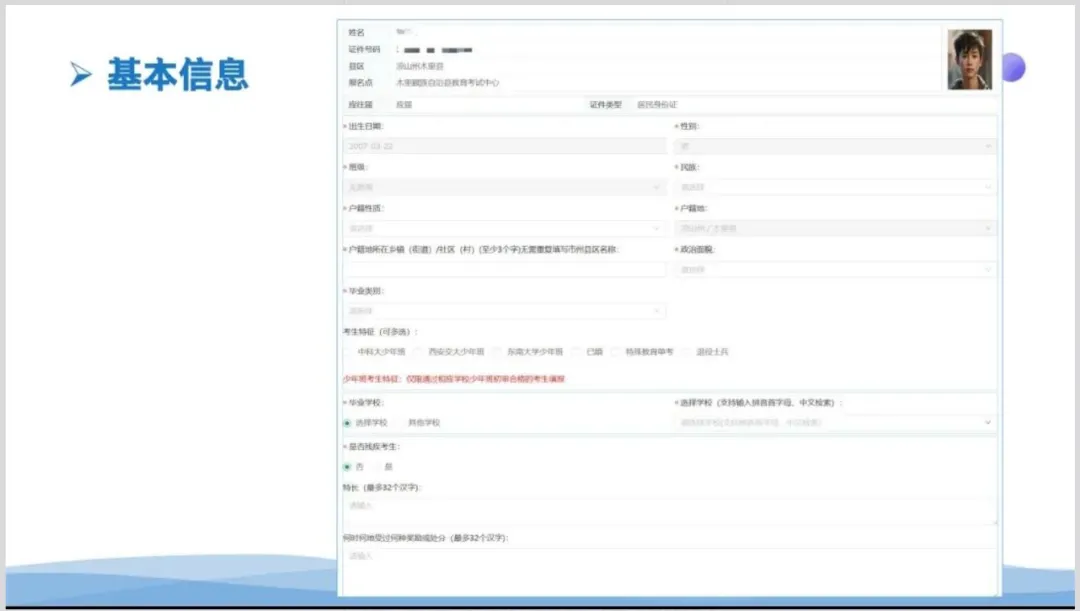Click the 考生特征 (可多选) label
1080x611 pixels.
tap(380, 332)
